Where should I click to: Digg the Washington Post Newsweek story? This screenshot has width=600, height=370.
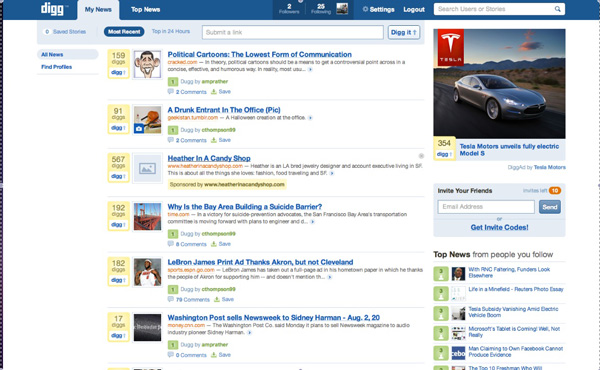pyautogui.click(x=118, y=336)
